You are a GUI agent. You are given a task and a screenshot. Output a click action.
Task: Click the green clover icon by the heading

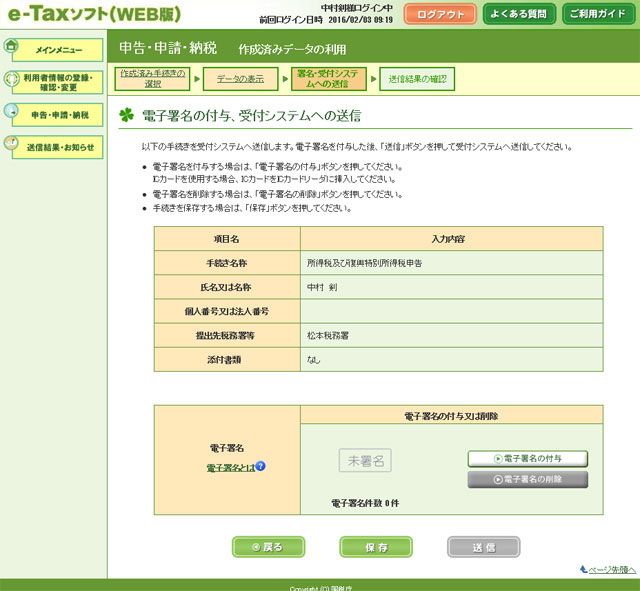pos(126,115)
